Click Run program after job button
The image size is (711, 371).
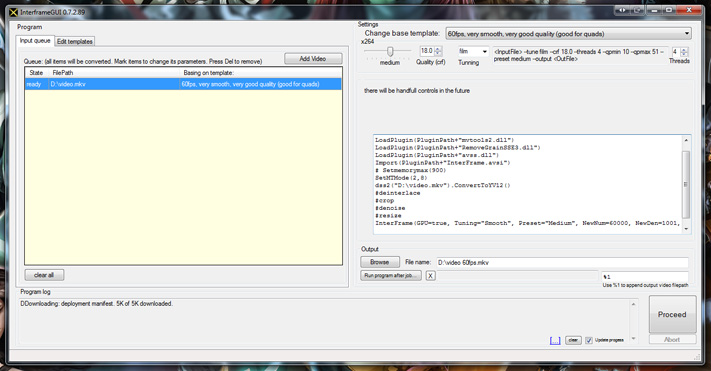click(391, 275)
